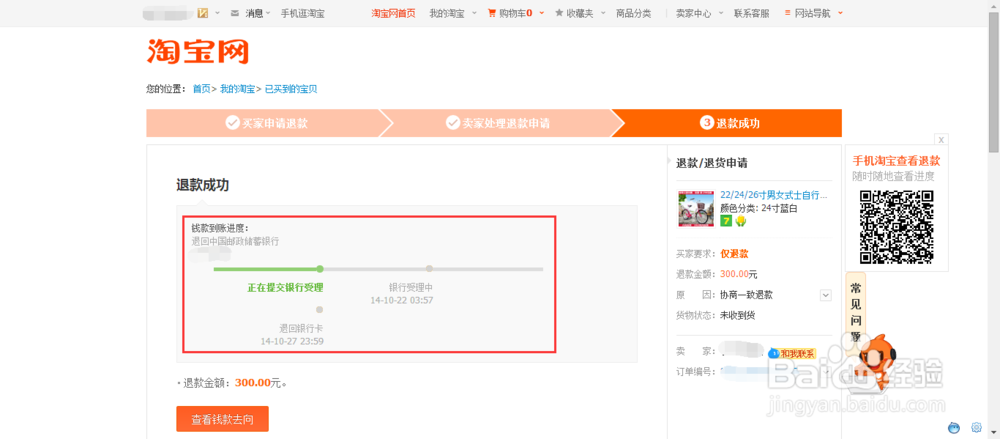The height and width of the screenshot is (439, 1000).
Task: Open 联系客服 customer service
Action: coord(751,13)
